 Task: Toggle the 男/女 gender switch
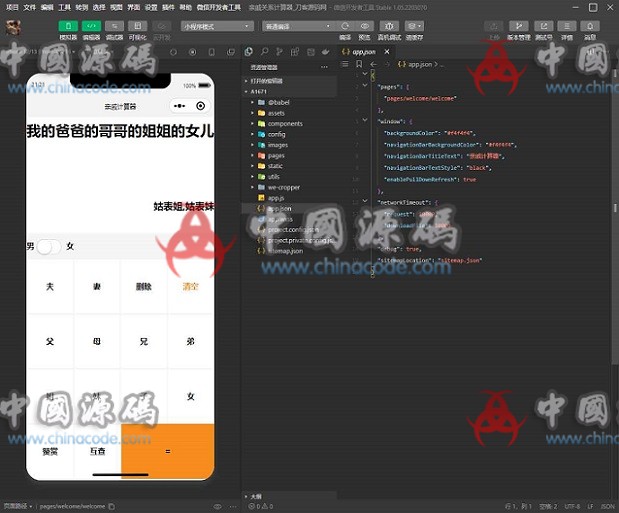click(x=49, y=247)
